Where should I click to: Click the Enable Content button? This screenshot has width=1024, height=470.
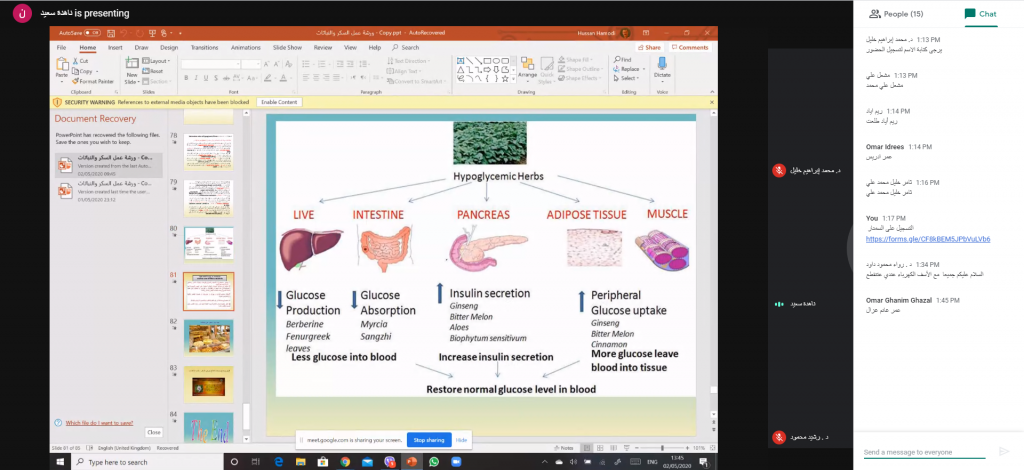[279, 102]
